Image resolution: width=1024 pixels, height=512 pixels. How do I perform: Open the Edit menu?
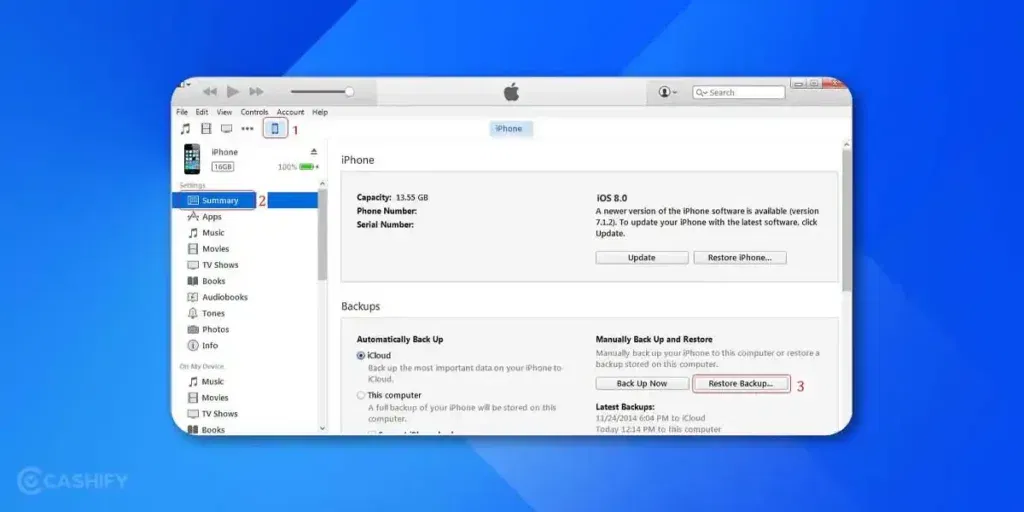click(202, 112)
